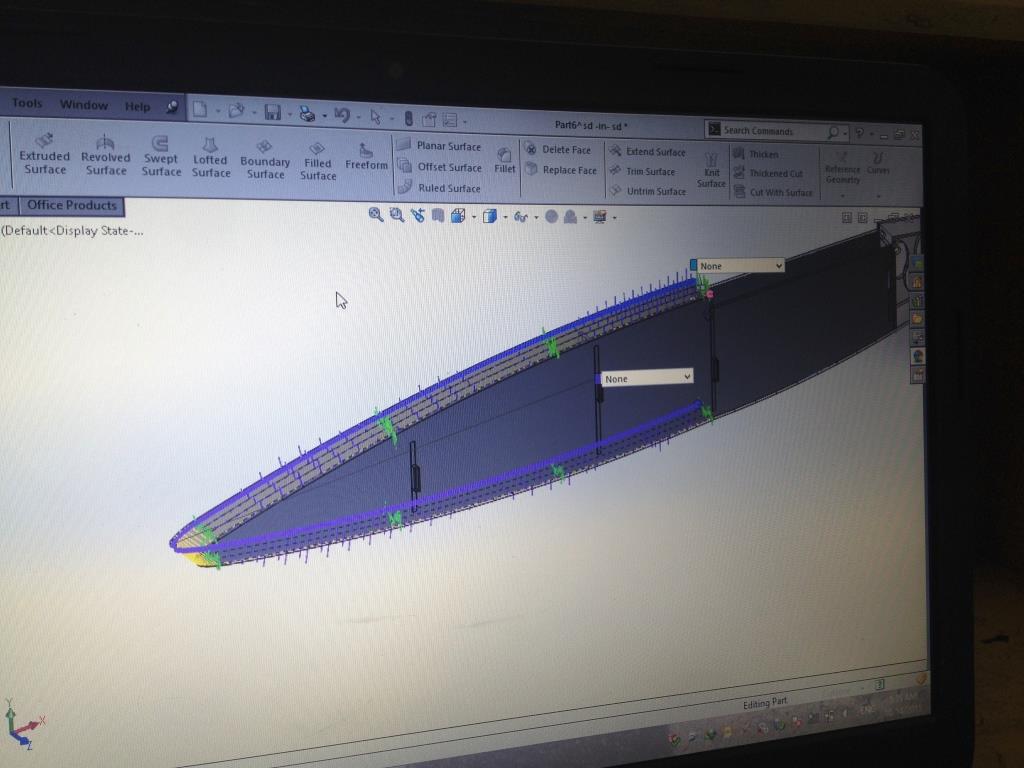
Task: Select the Offset Surface command
Action: pos(440,167)
